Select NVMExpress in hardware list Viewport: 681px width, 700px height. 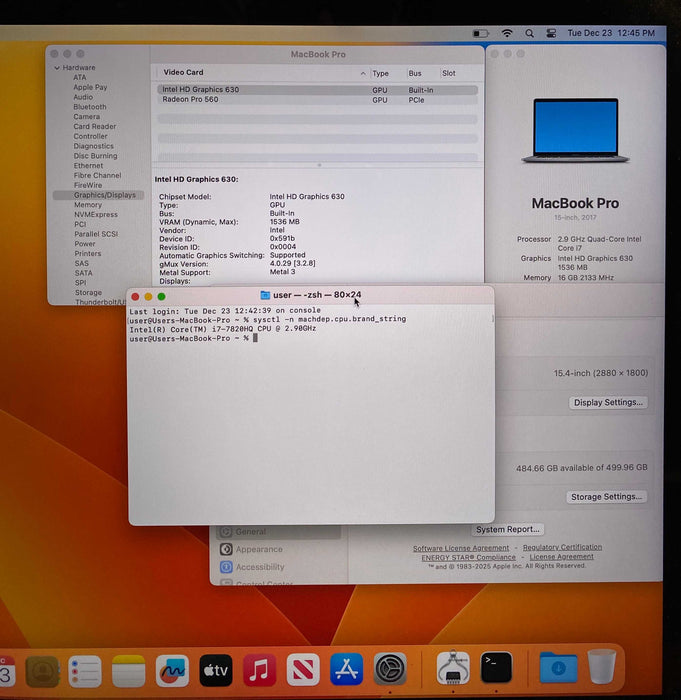pyautogui.click(x=96, y=215)
